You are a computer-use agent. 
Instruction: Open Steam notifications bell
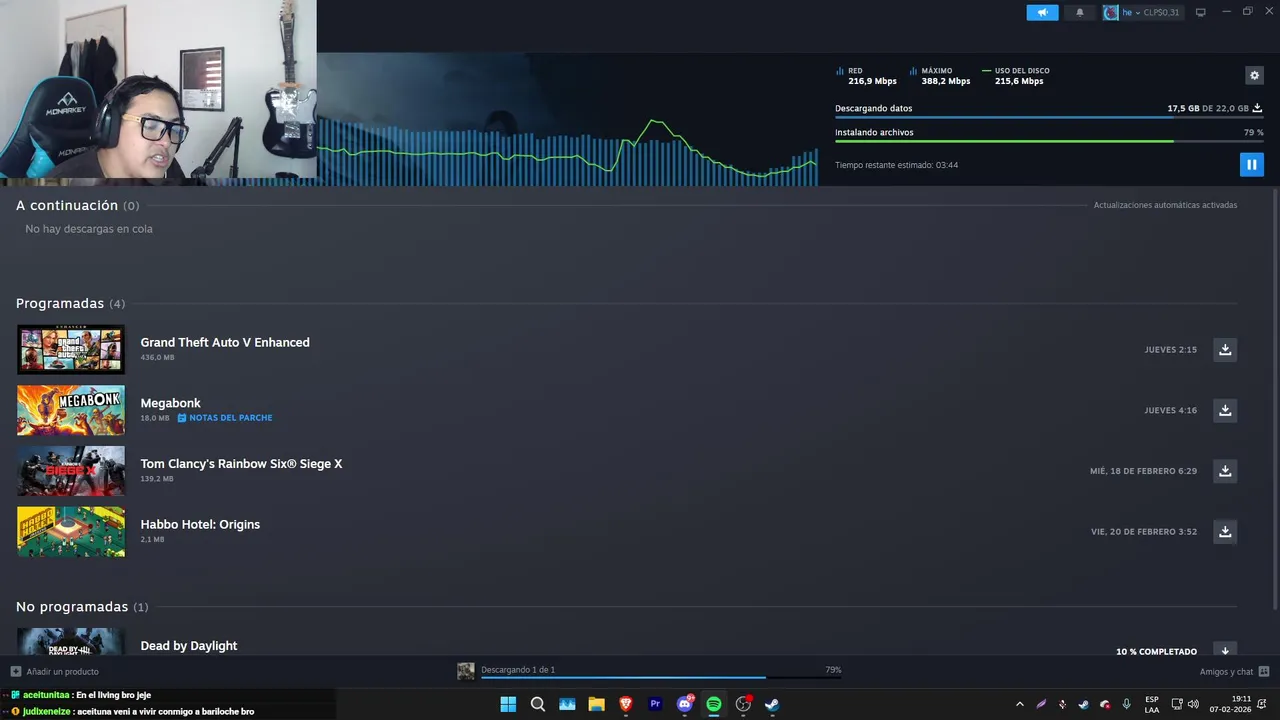click(x=1079, y=12)
